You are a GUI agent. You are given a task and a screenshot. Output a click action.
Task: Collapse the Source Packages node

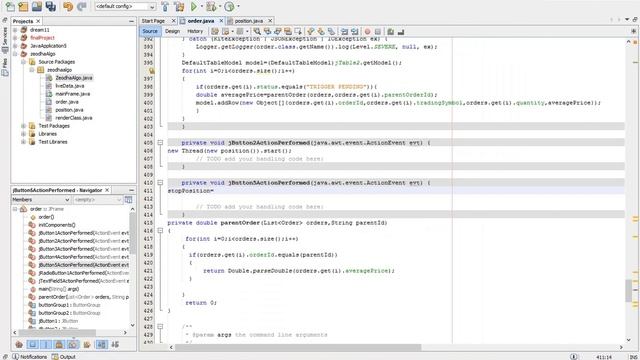pyautogui.click(x=23, y=62)
